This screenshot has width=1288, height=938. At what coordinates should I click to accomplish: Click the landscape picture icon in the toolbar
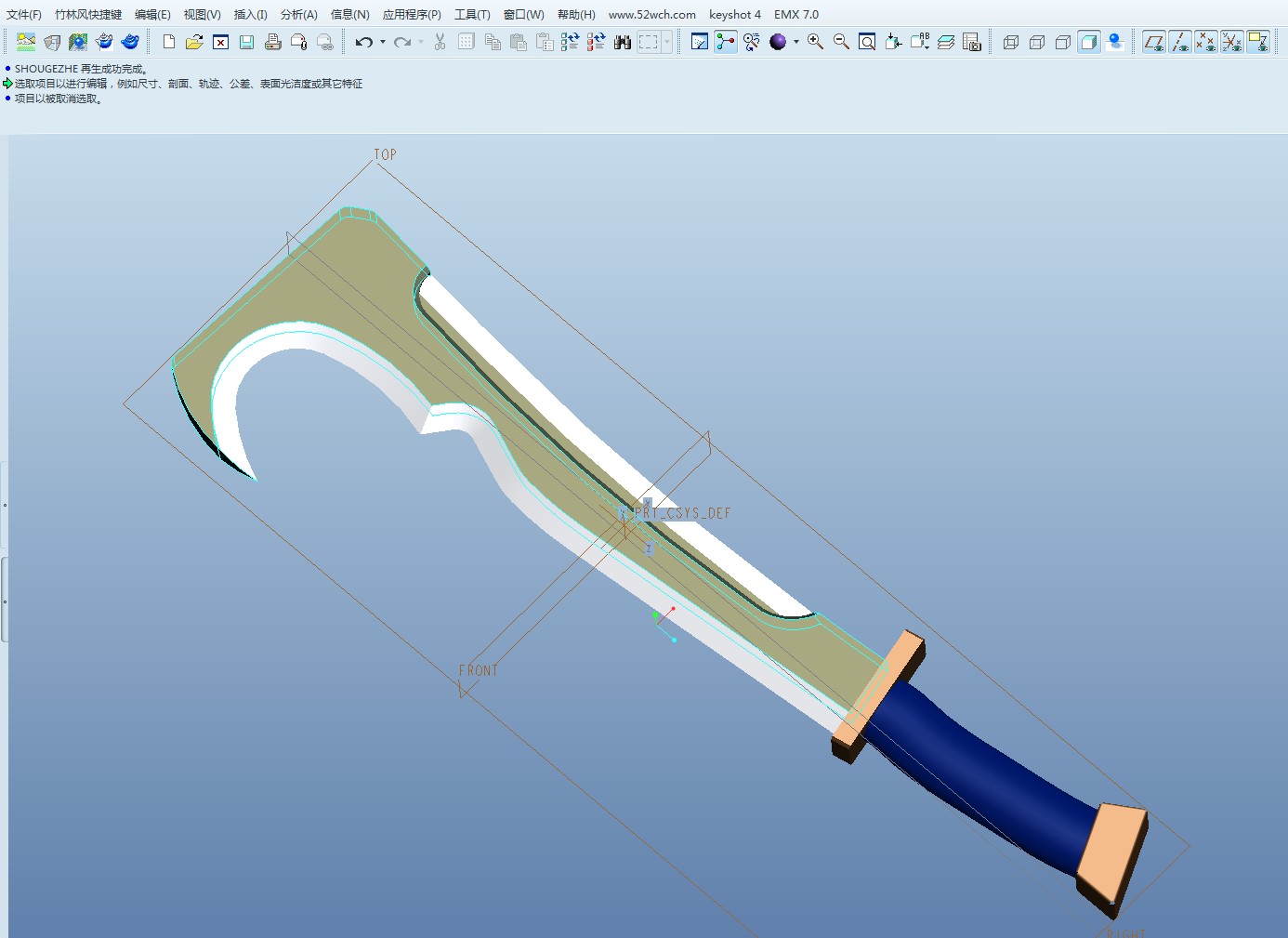click(x=26, y=42)
